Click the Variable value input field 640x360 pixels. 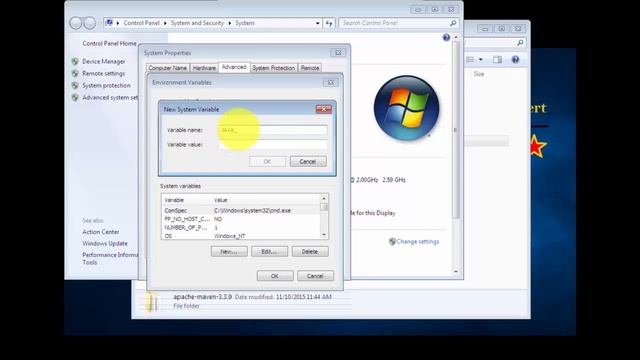273,144
